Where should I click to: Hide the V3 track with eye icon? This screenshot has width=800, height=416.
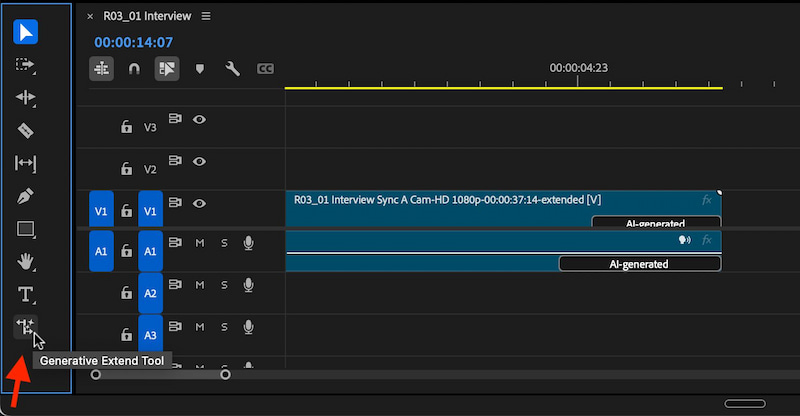tap(199, 119)
